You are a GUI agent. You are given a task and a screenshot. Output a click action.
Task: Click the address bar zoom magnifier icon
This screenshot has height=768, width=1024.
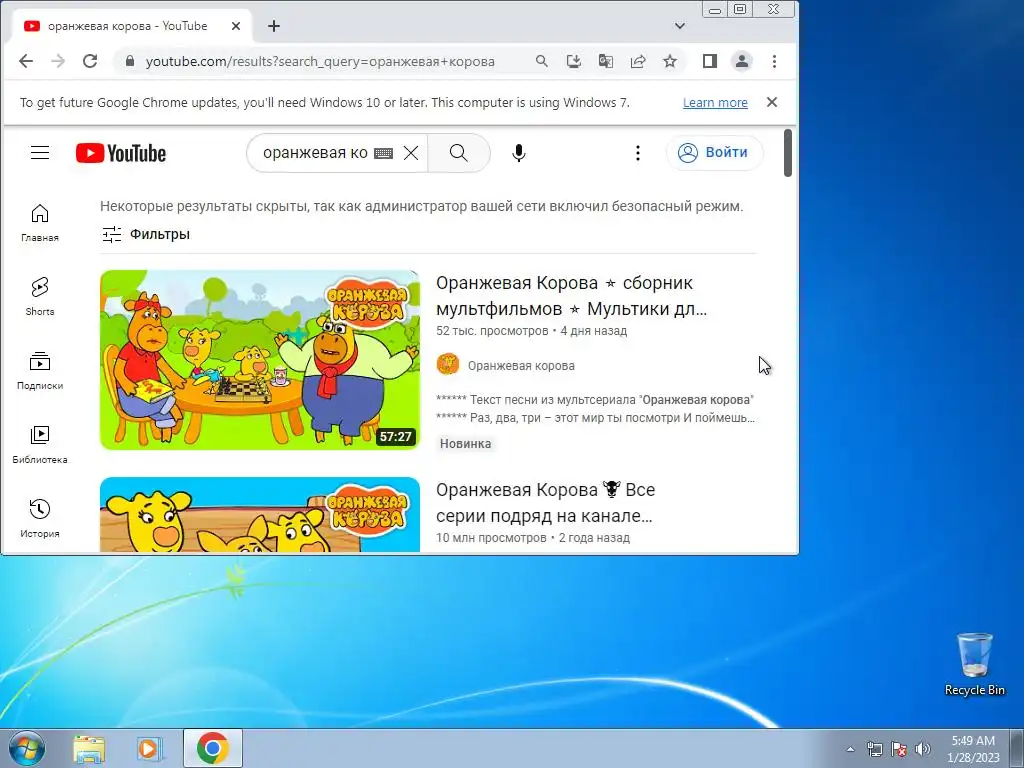[x=541, y=61]
